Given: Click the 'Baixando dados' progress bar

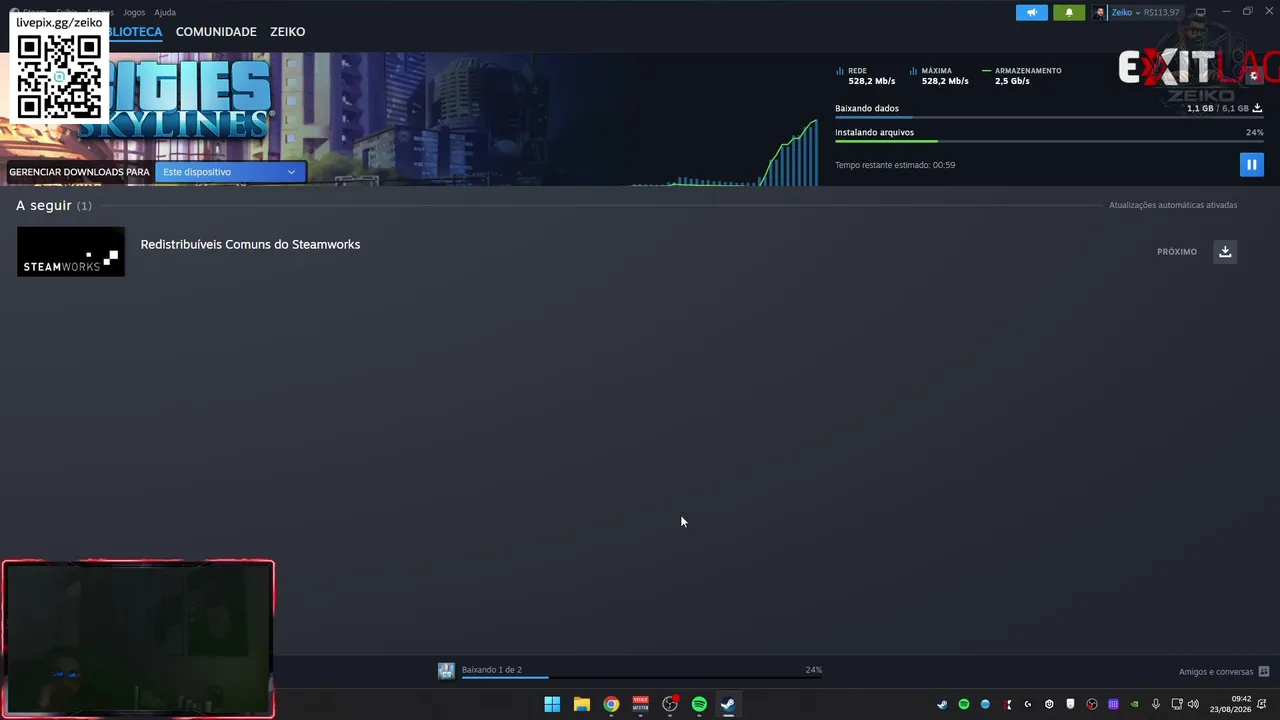Looking at the screenshot, I should click(x=1049, y=117).
